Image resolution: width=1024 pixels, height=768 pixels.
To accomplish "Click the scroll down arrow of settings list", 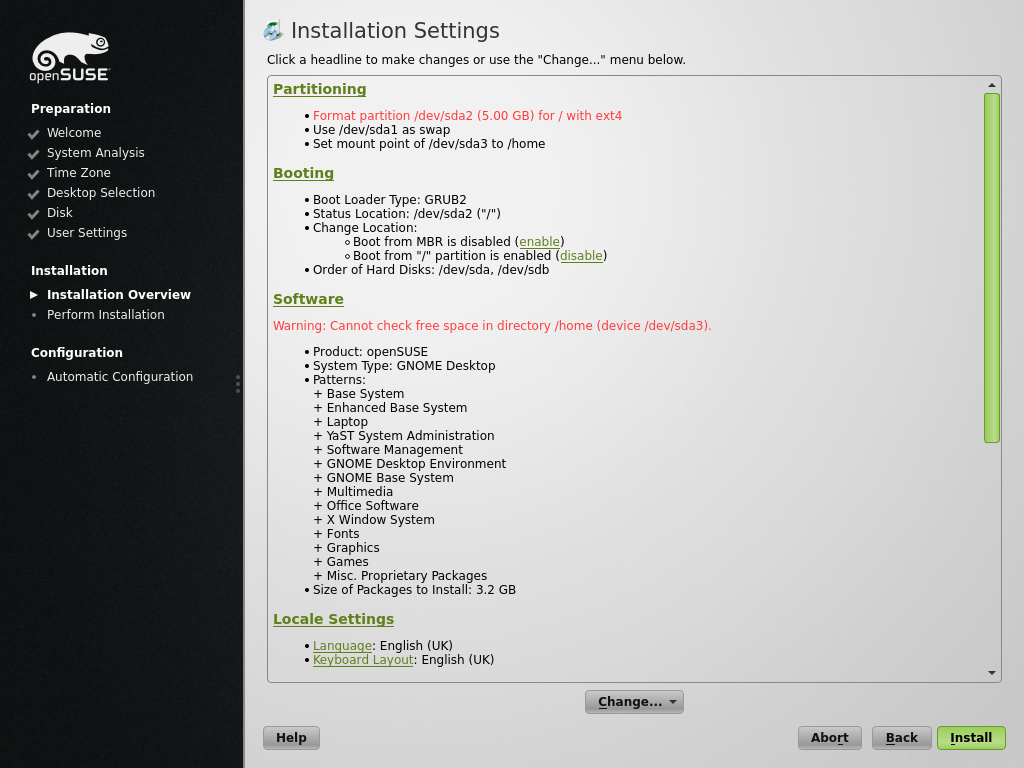I will coord(991,673).
